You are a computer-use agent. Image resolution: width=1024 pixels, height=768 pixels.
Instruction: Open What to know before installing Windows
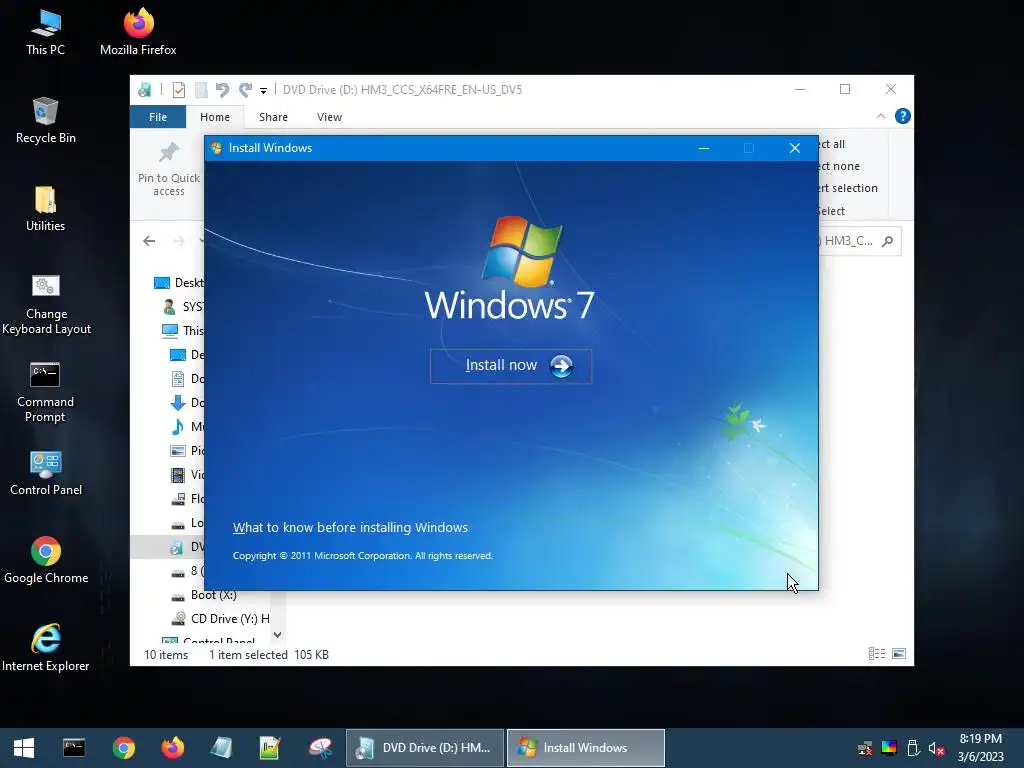[x=350, y=528]
